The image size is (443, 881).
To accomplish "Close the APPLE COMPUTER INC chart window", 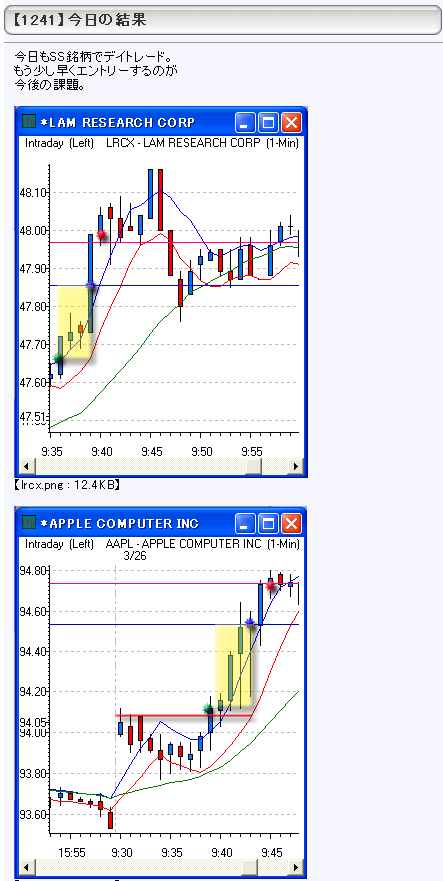I will click(291, 523).
